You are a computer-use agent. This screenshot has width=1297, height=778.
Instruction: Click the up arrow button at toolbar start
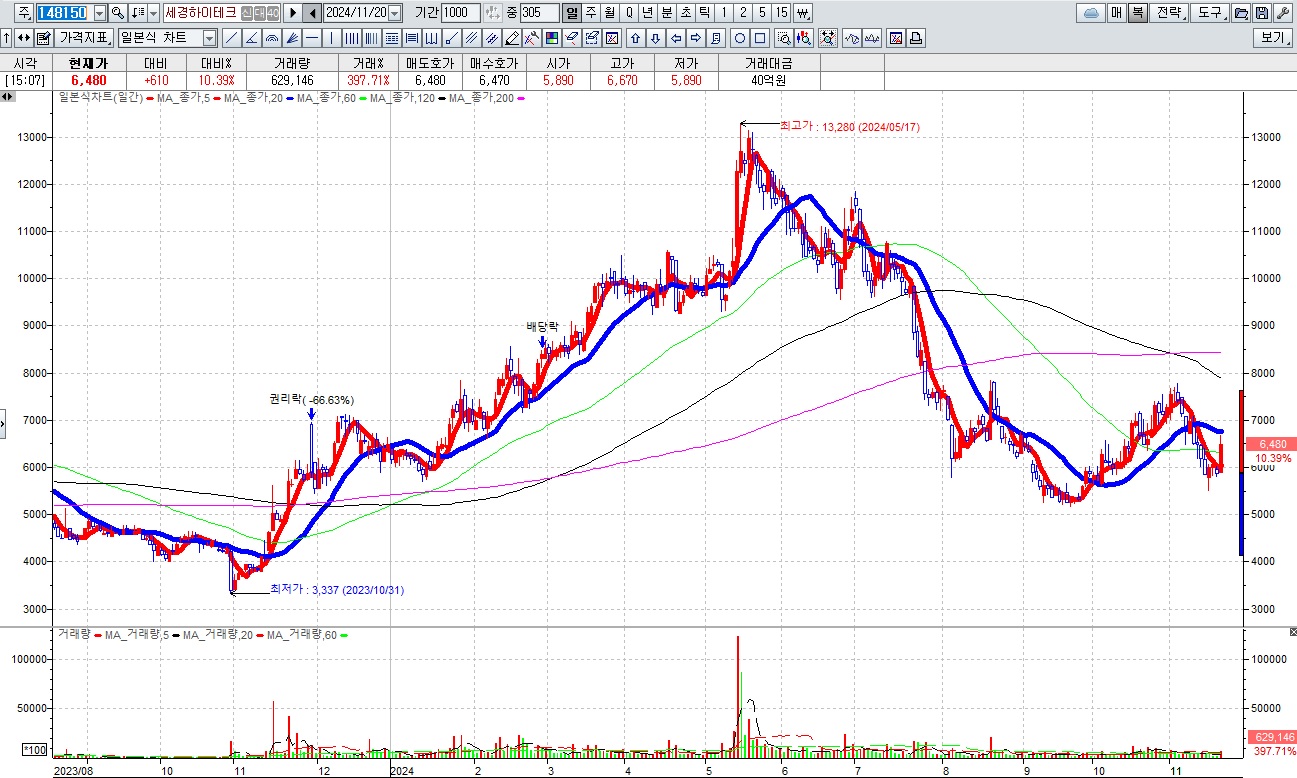point(6,38)
